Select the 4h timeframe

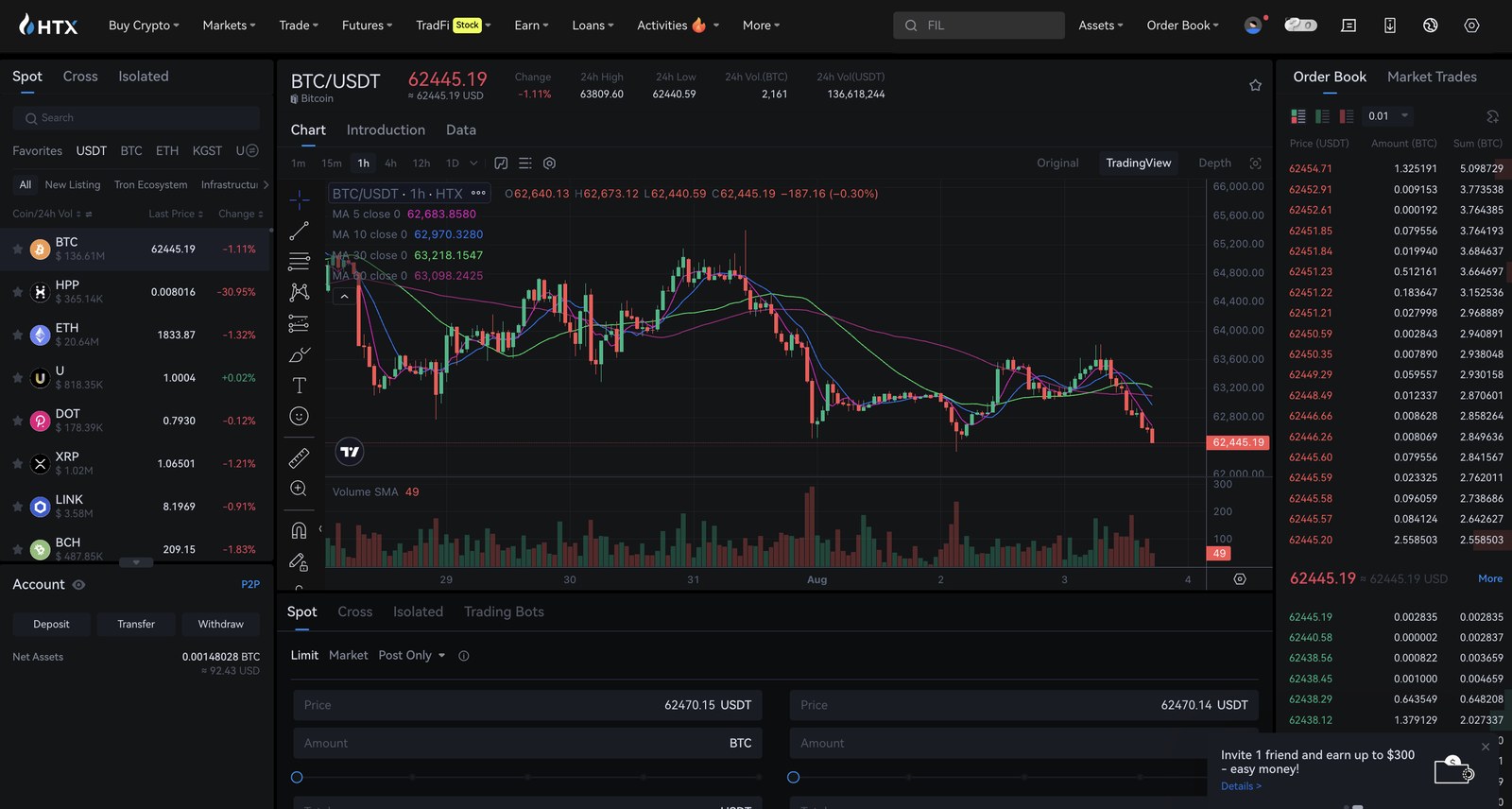pyautogui.click(x=390, y=164)
